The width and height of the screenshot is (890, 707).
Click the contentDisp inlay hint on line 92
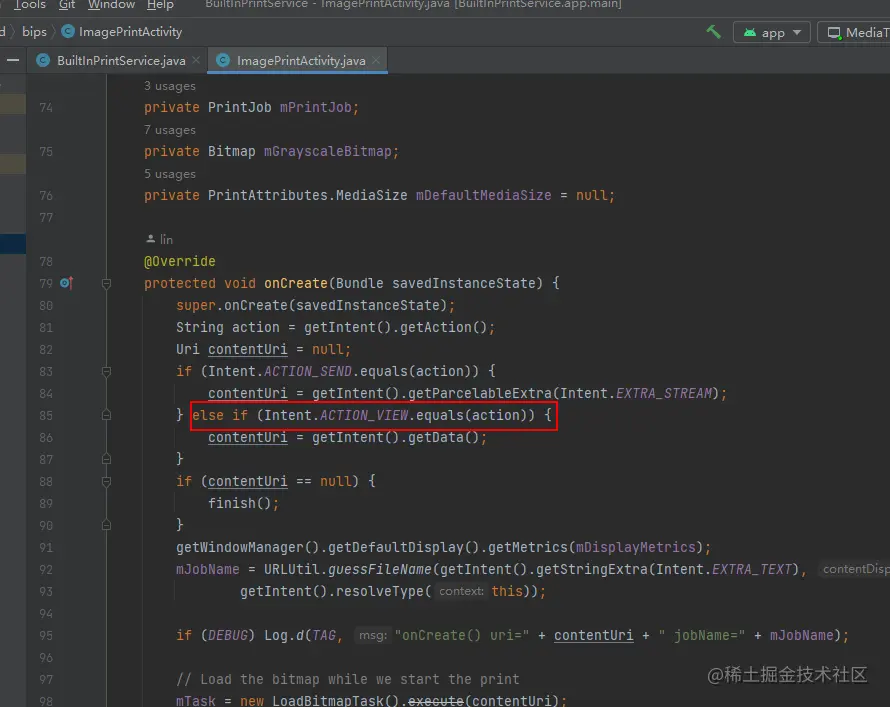(x=855, y=569)
